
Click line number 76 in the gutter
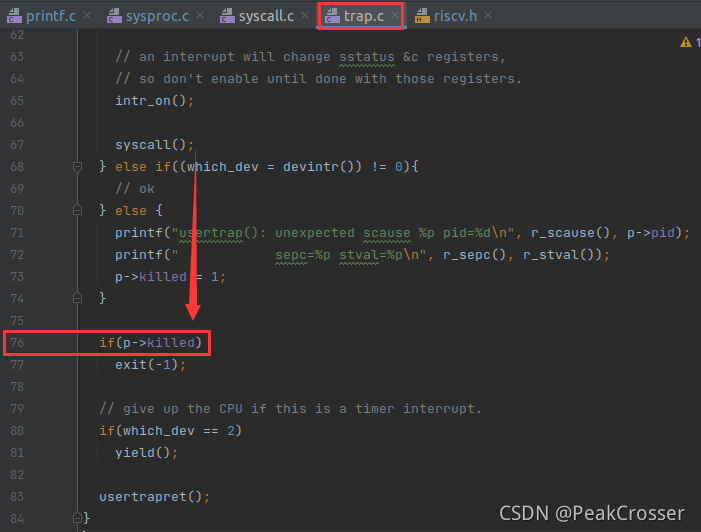(17, 342)
